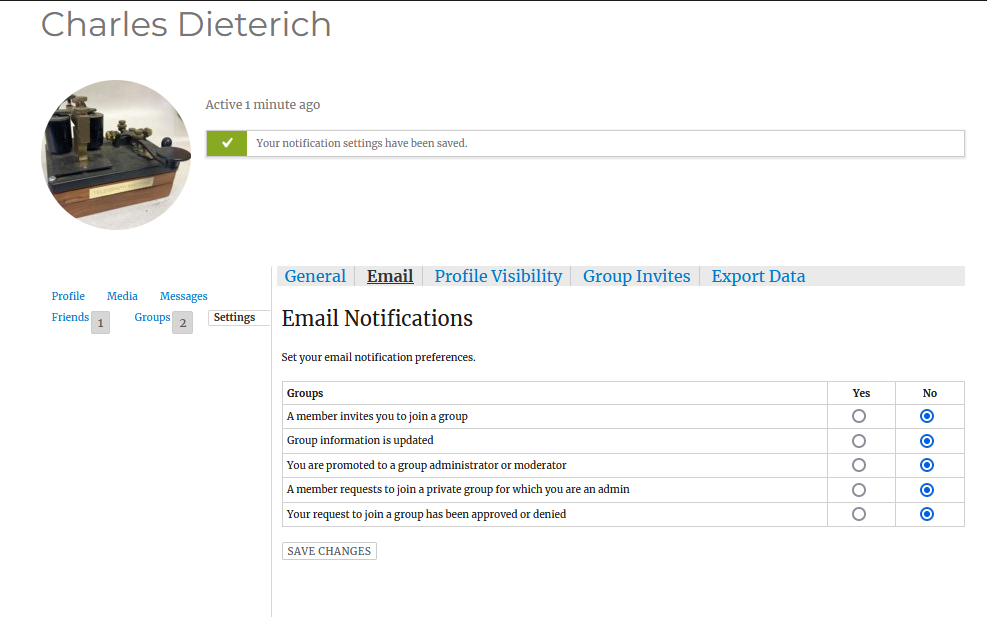Click the 'Email Notifications' heading
This screenshot has height=617, width=987.
point(377,319)
